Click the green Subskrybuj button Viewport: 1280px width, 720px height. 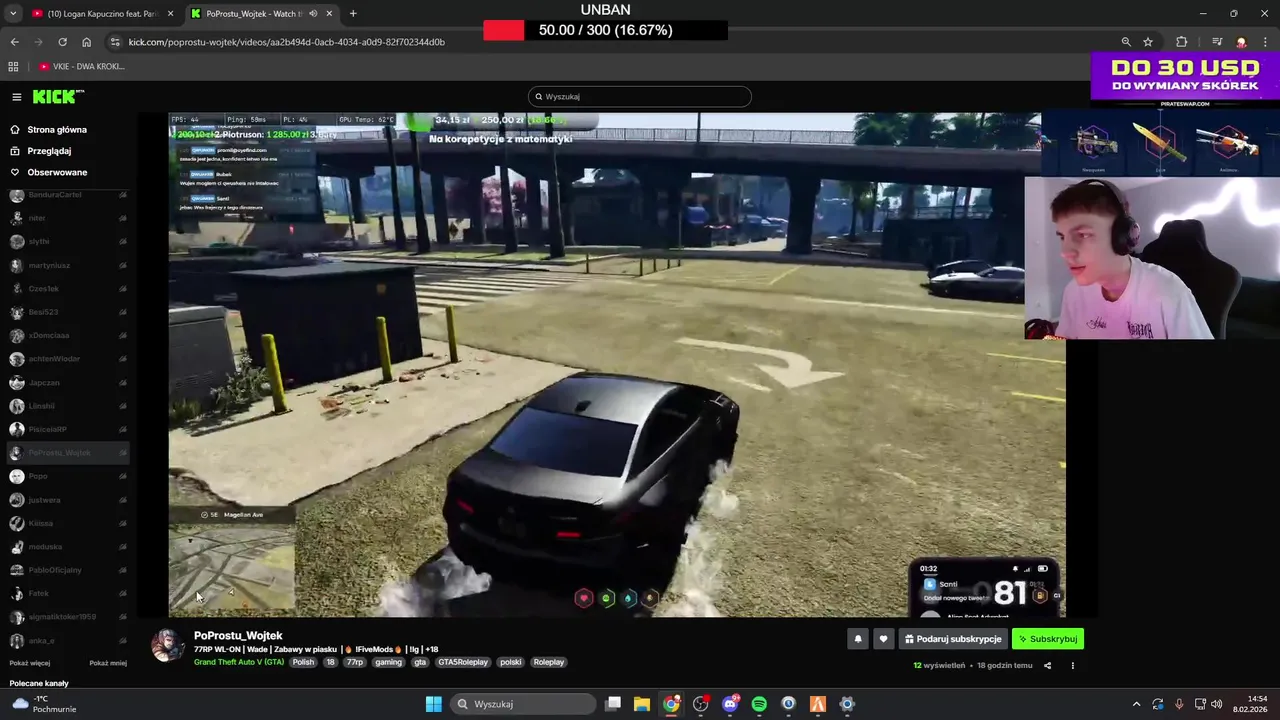click(1048, 639)
